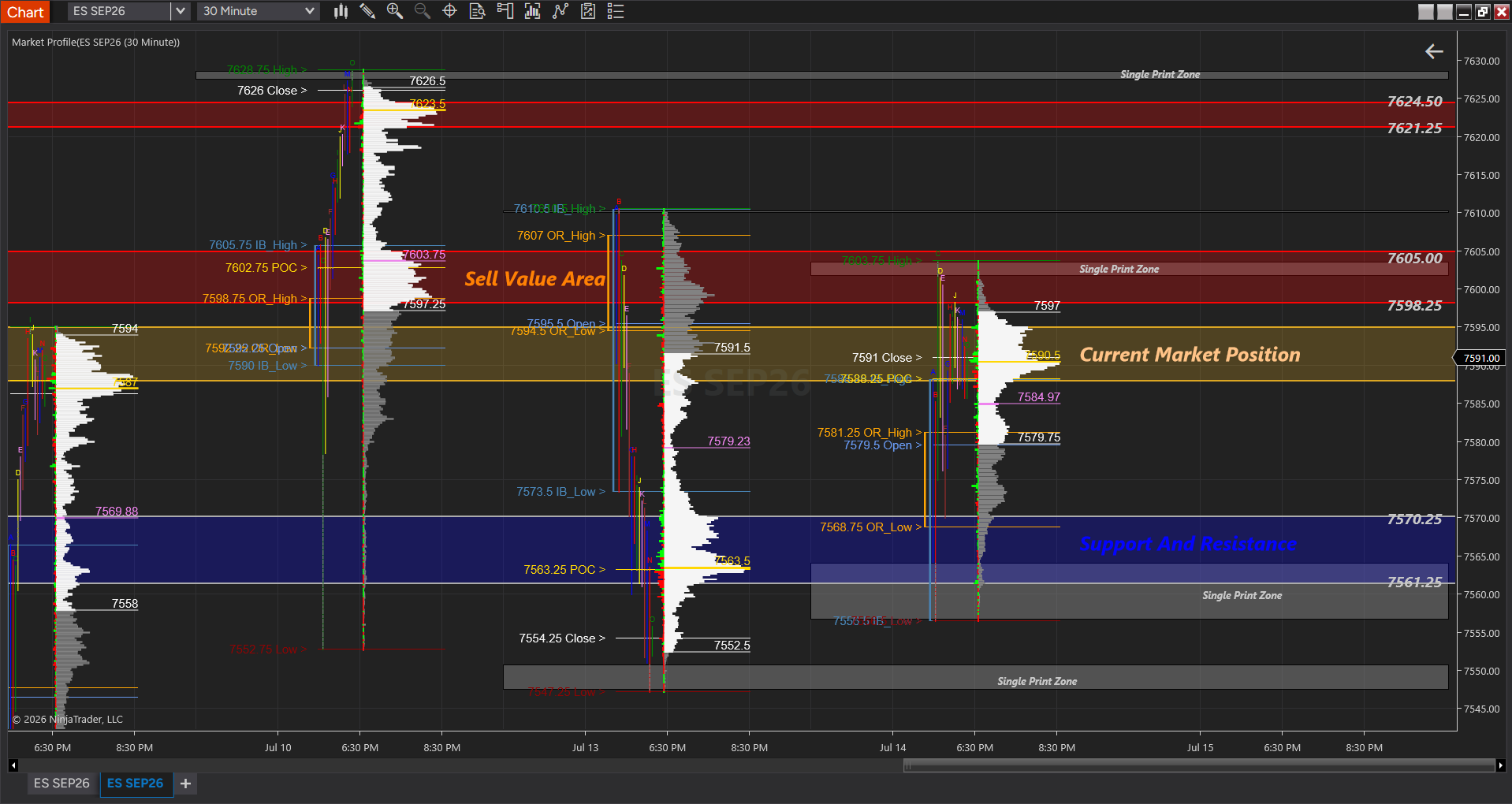
Task: Open the bar type chart style icon
Action: click(341, 11)
